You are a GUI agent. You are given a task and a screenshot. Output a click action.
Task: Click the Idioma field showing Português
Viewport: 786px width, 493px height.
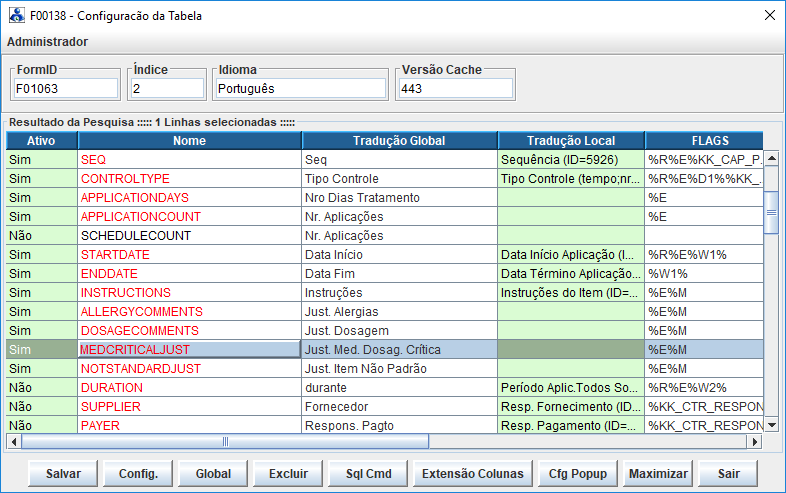tap(300, 89)
